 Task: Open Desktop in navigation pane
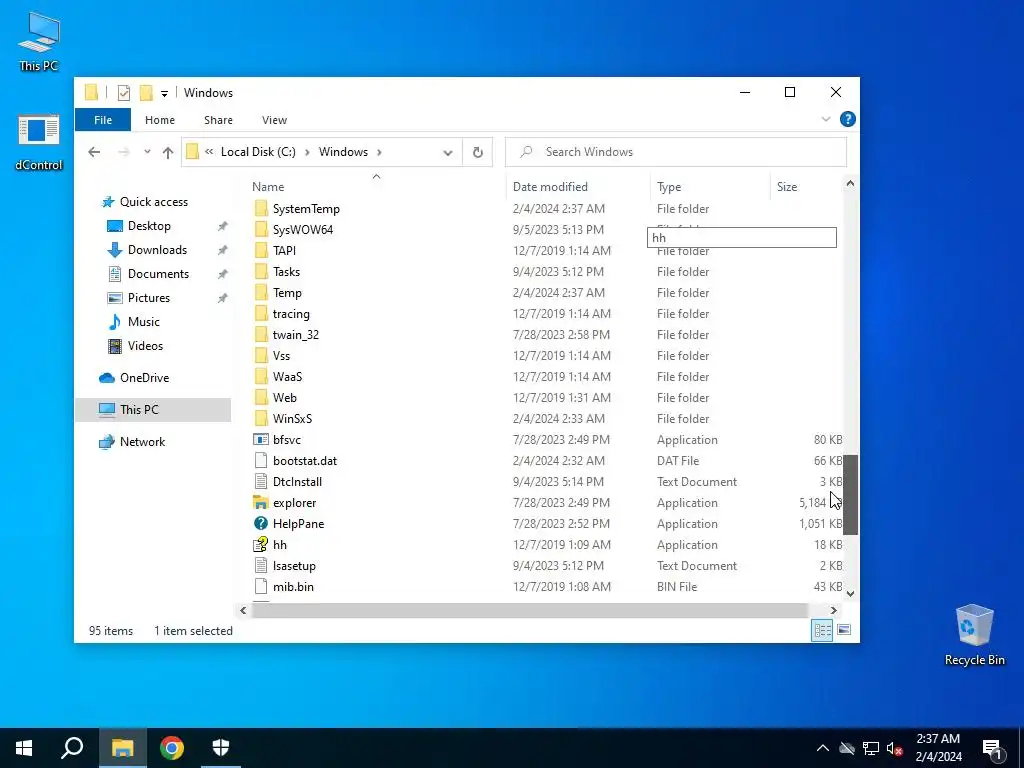coord(149,226)
